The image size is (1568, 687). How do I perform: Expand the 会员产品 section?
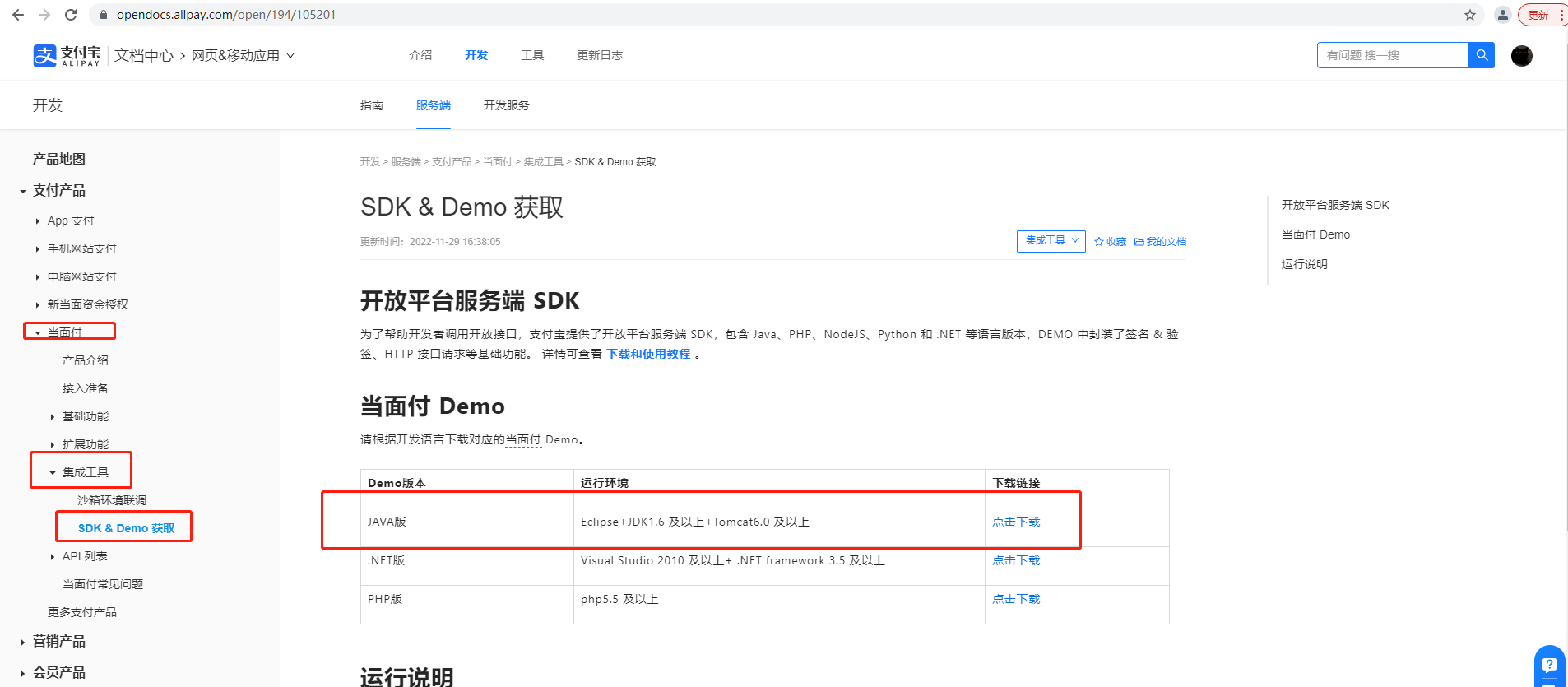[x=23, y=673]
